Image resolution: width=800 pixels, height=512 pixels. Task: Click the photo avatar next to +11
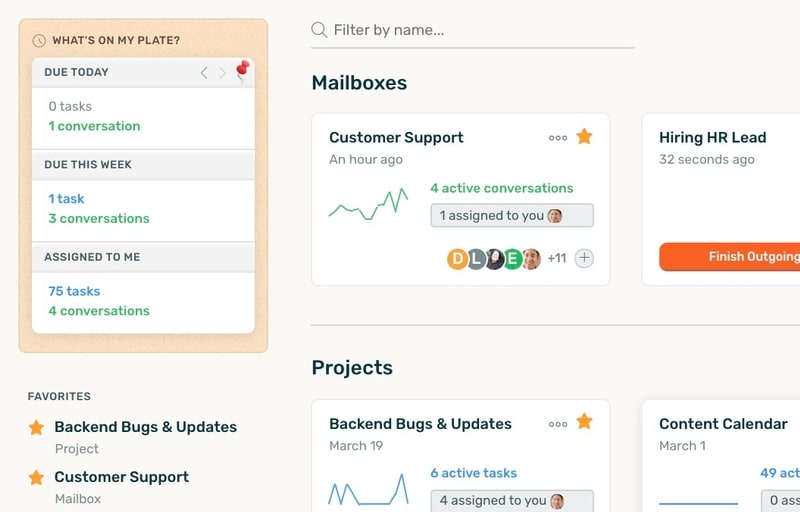tap(531, 259)
